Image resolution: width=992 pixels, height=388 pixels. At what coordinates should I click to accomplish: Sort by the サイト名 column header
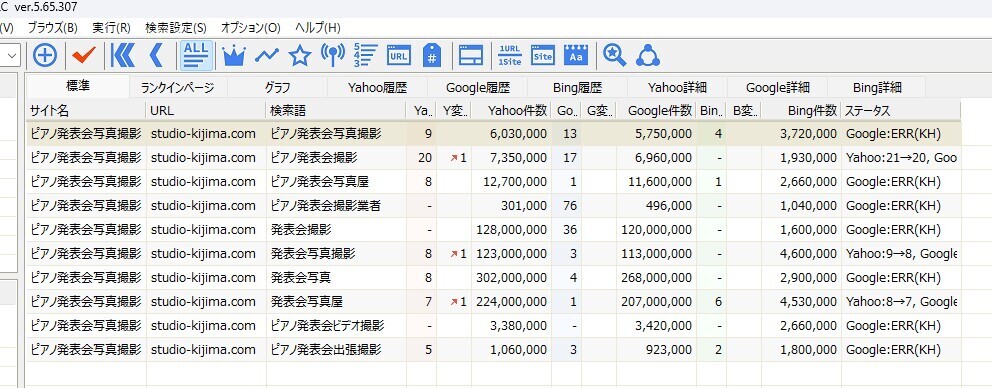[x=86, y=111]
